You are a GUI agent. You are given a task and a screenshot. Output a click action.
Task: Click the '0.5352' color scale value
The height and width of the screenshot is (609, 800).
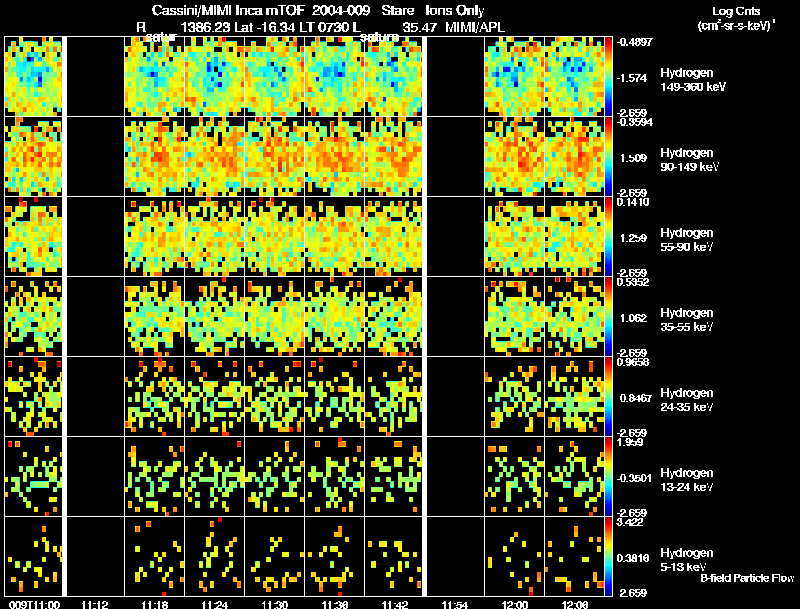pyautogui.click(x=633, y=282)
